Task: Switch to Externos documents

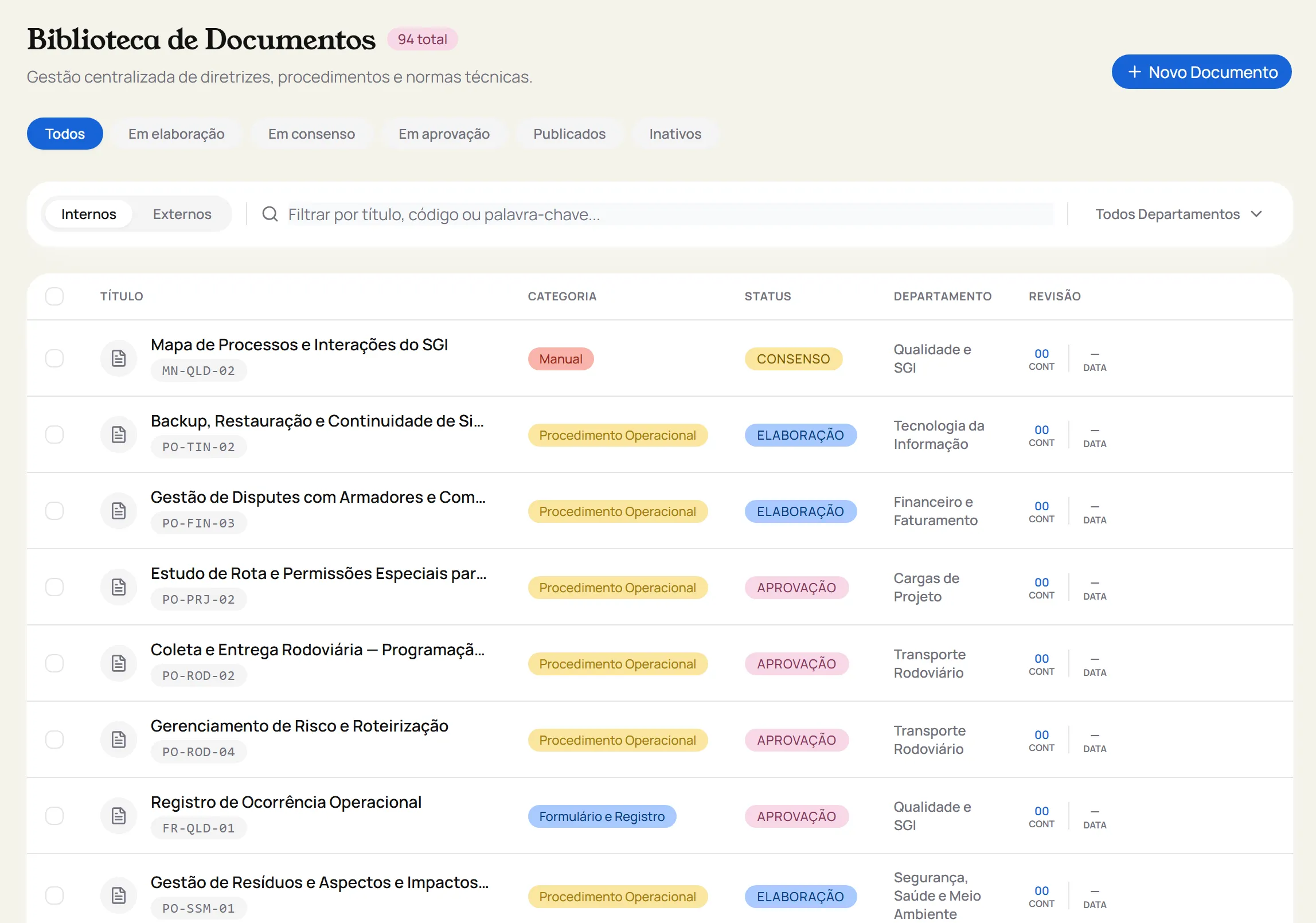Action: click(x=182, y=214)
